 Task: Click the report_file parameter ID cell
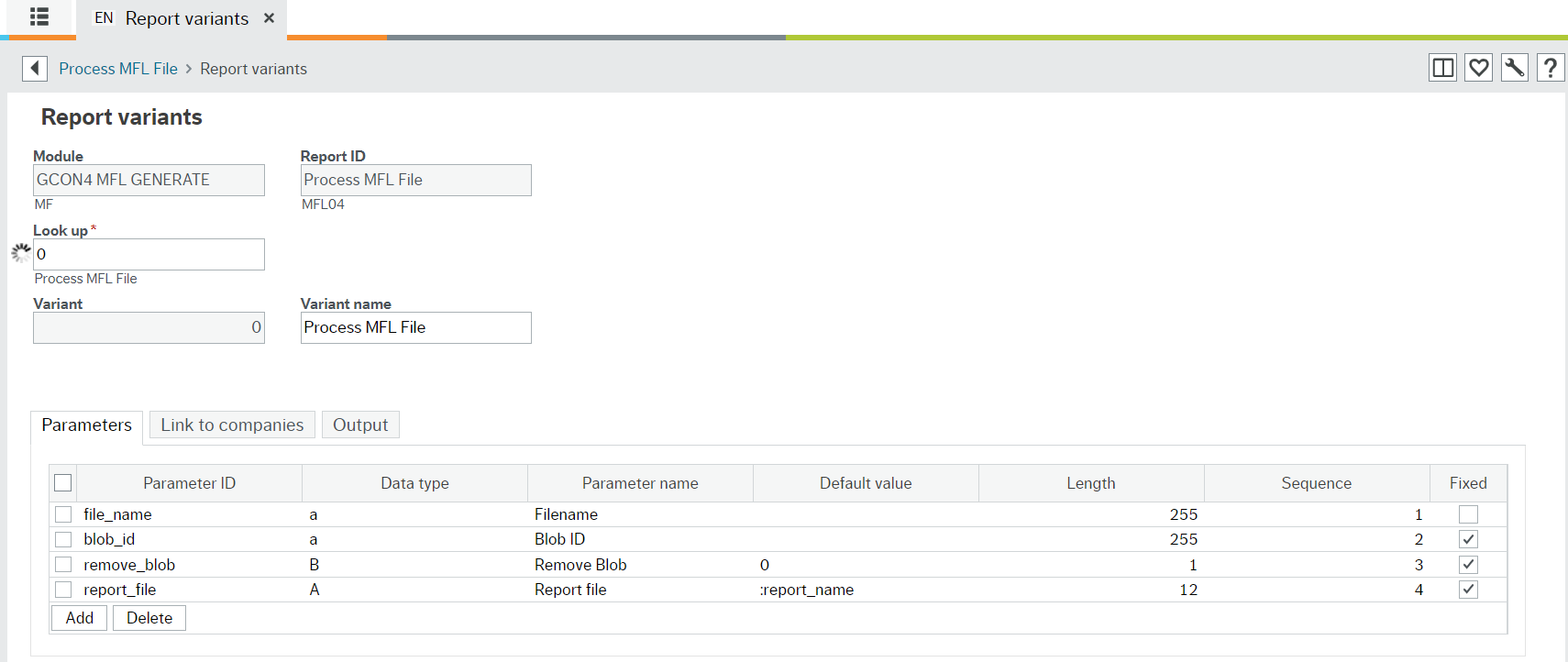[x=189, y=590]
